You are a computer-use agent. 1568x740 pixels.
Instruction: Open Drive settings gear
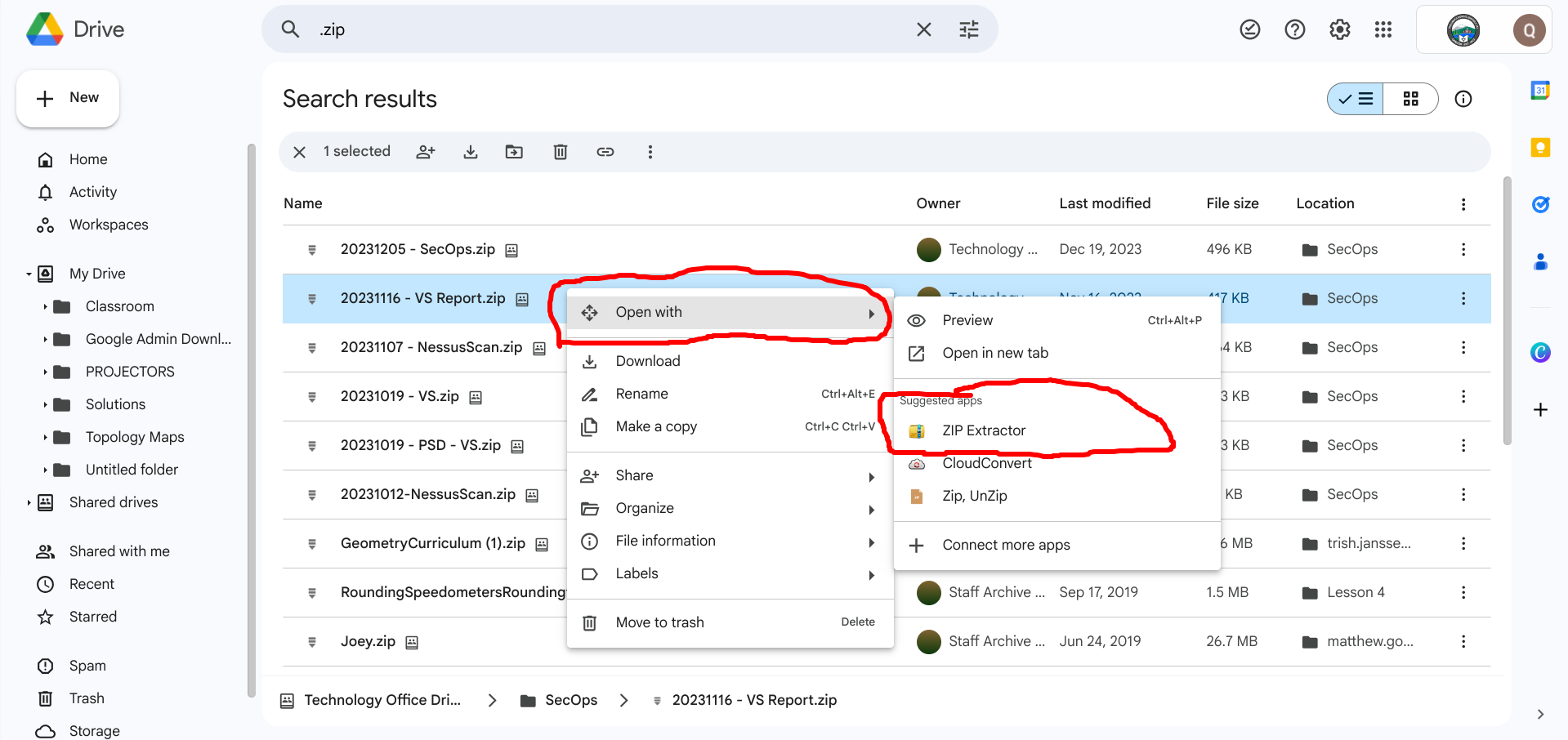tap(1339, 30)
